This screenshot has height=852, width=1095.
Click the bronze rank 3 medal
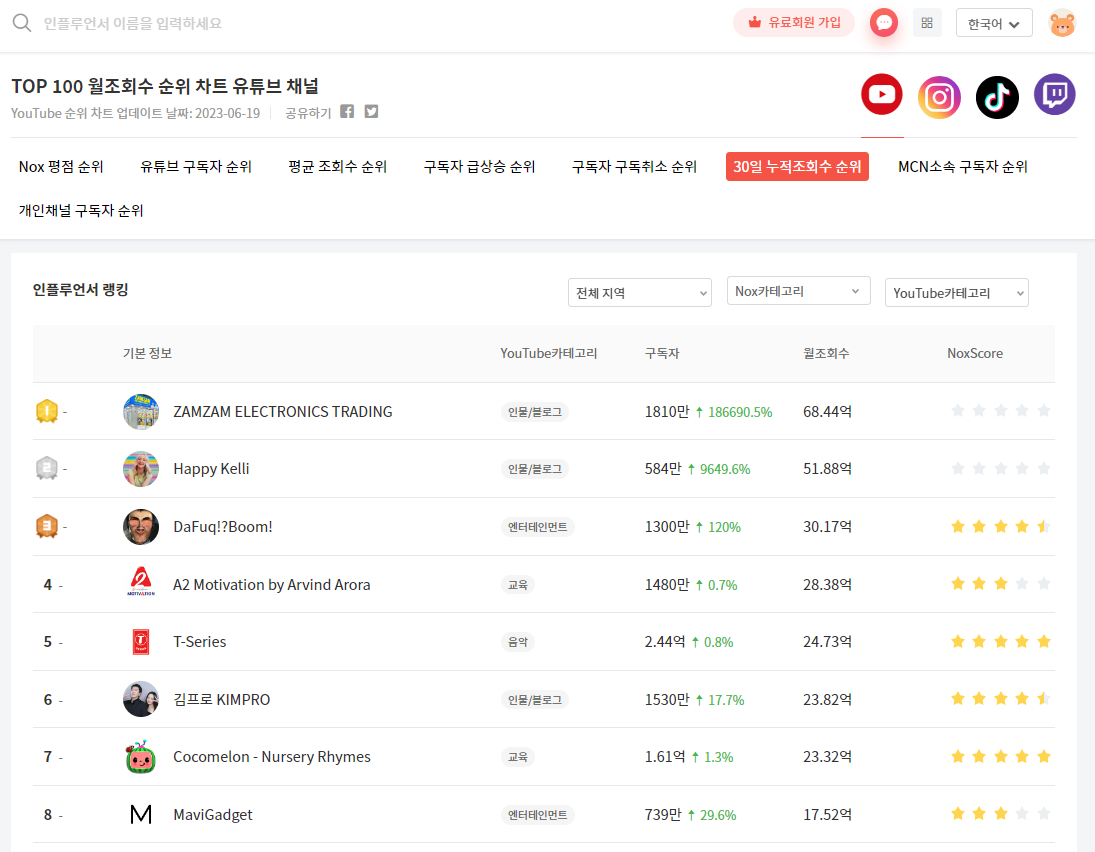point(47,526)
